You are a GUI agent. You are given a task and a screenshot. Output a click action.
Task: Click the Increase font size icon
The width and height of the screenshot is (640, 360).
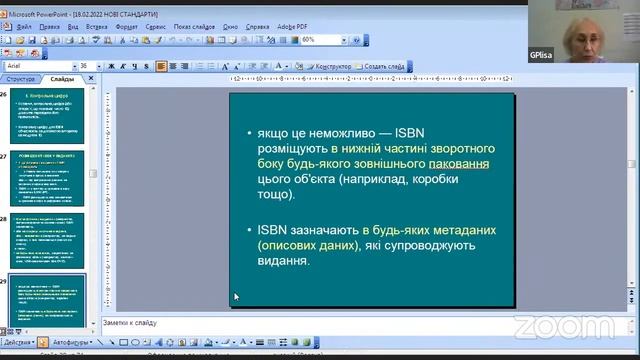pos(224,66)
